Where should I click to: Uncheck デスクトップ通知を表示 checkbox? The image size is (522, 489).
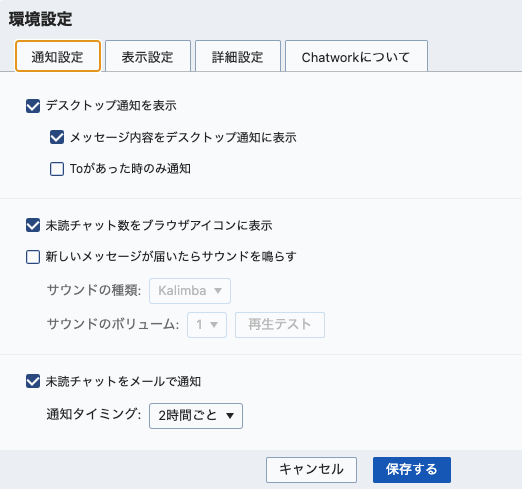(x=33, y=106)
